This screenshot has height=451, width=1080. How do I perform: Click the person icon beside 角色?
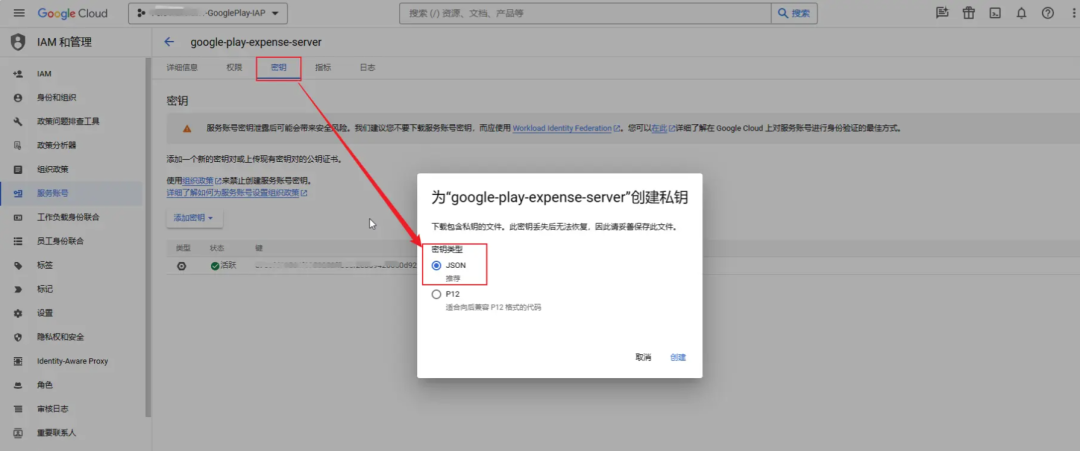19,385
